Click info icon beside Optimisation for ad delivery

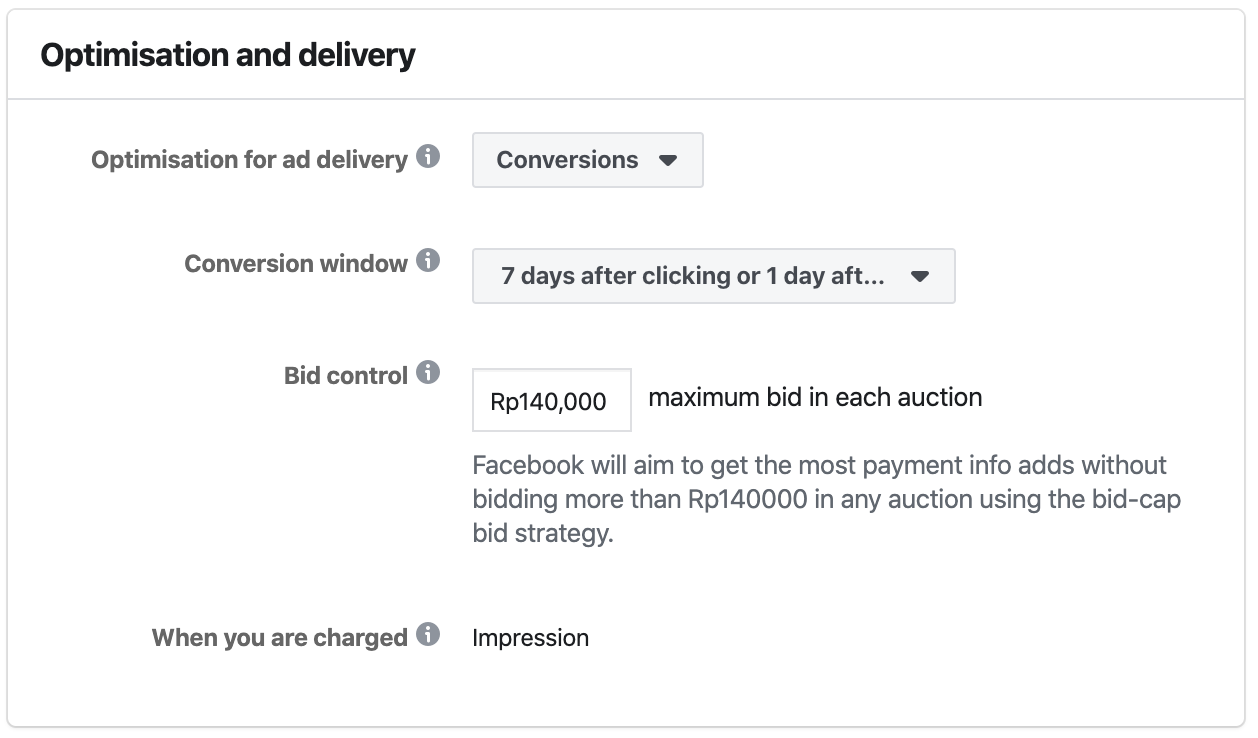(x=428, y=157)
